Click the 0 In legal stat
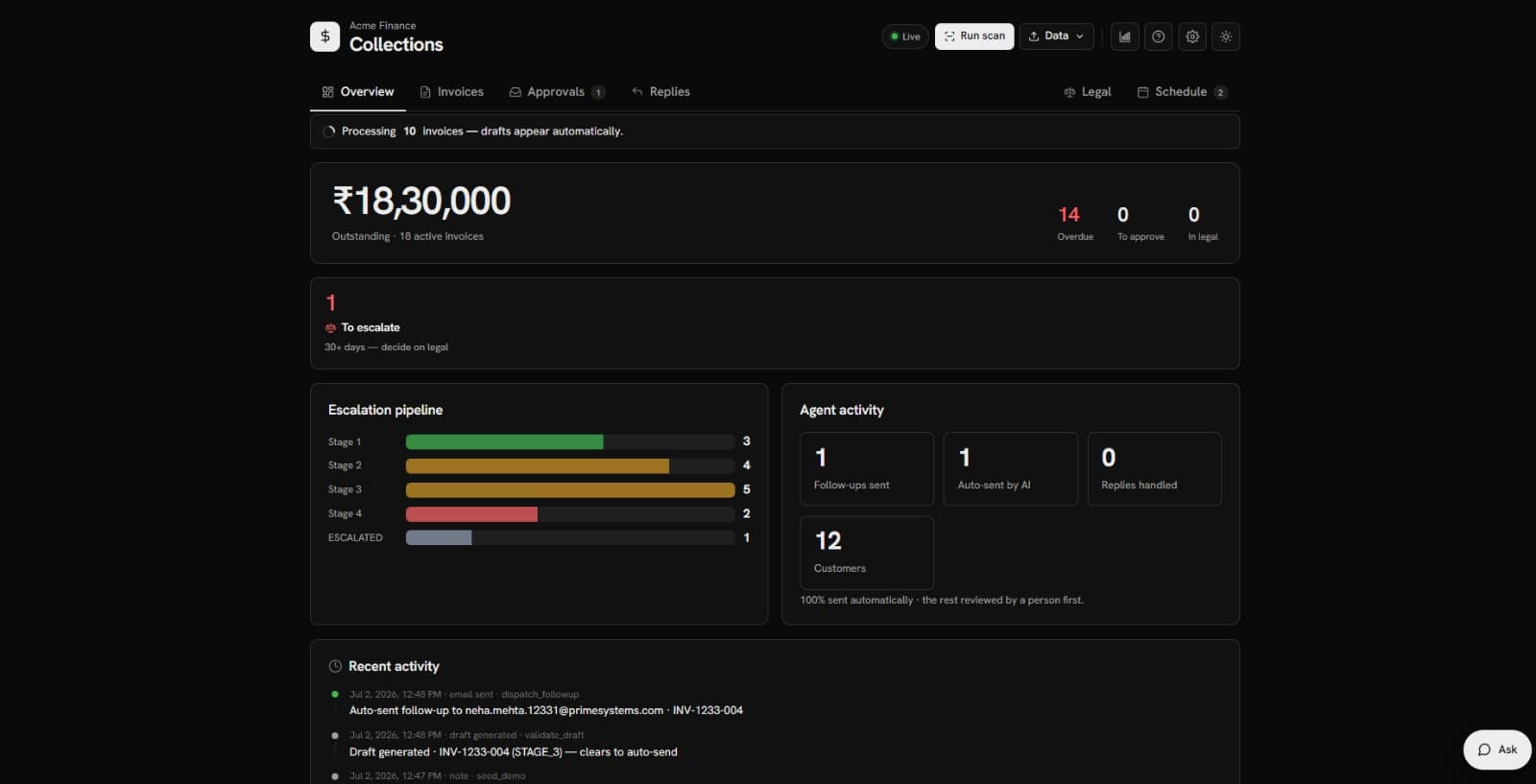Viewport: 1536px width, 784px height. 1203,223
